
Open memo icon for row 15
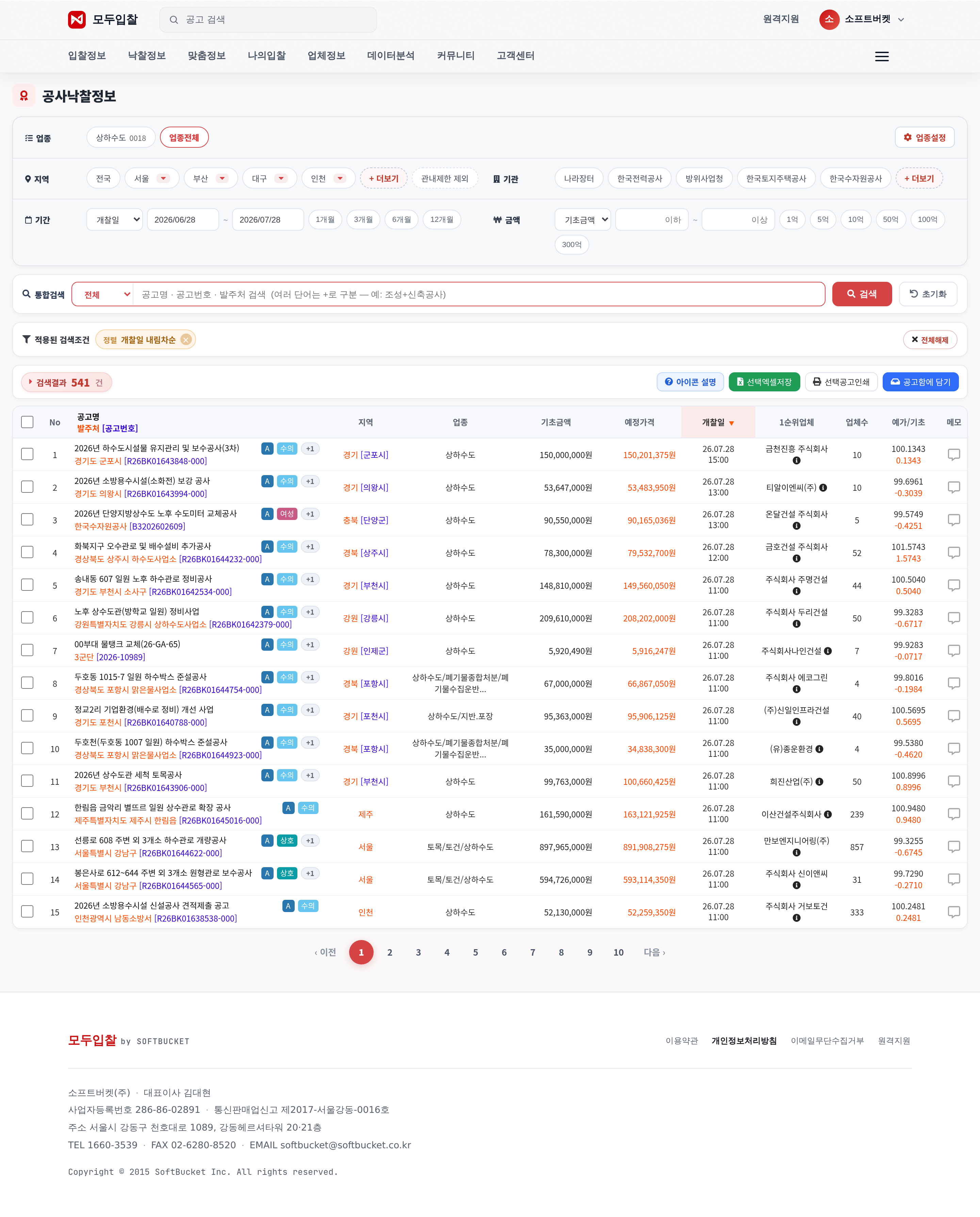point(953,912)
